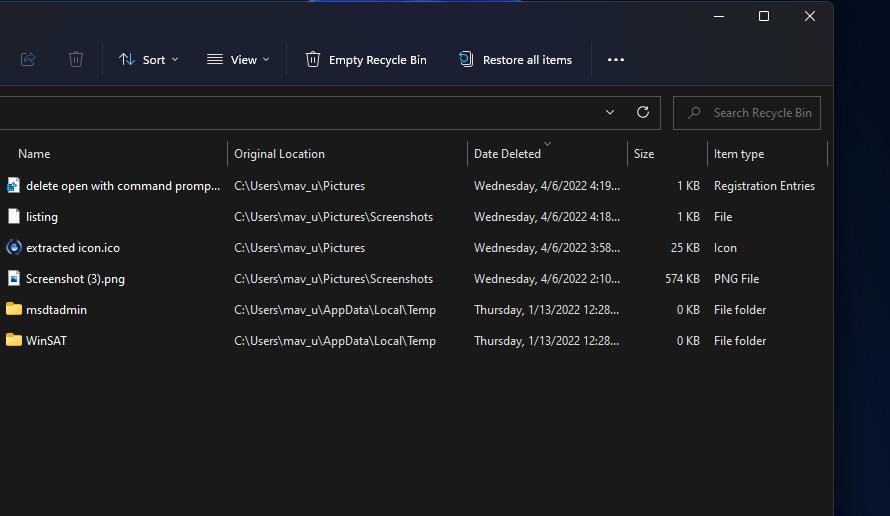Click Restore all items button
The width and height of the screenshot is (890, 516).
516,60
